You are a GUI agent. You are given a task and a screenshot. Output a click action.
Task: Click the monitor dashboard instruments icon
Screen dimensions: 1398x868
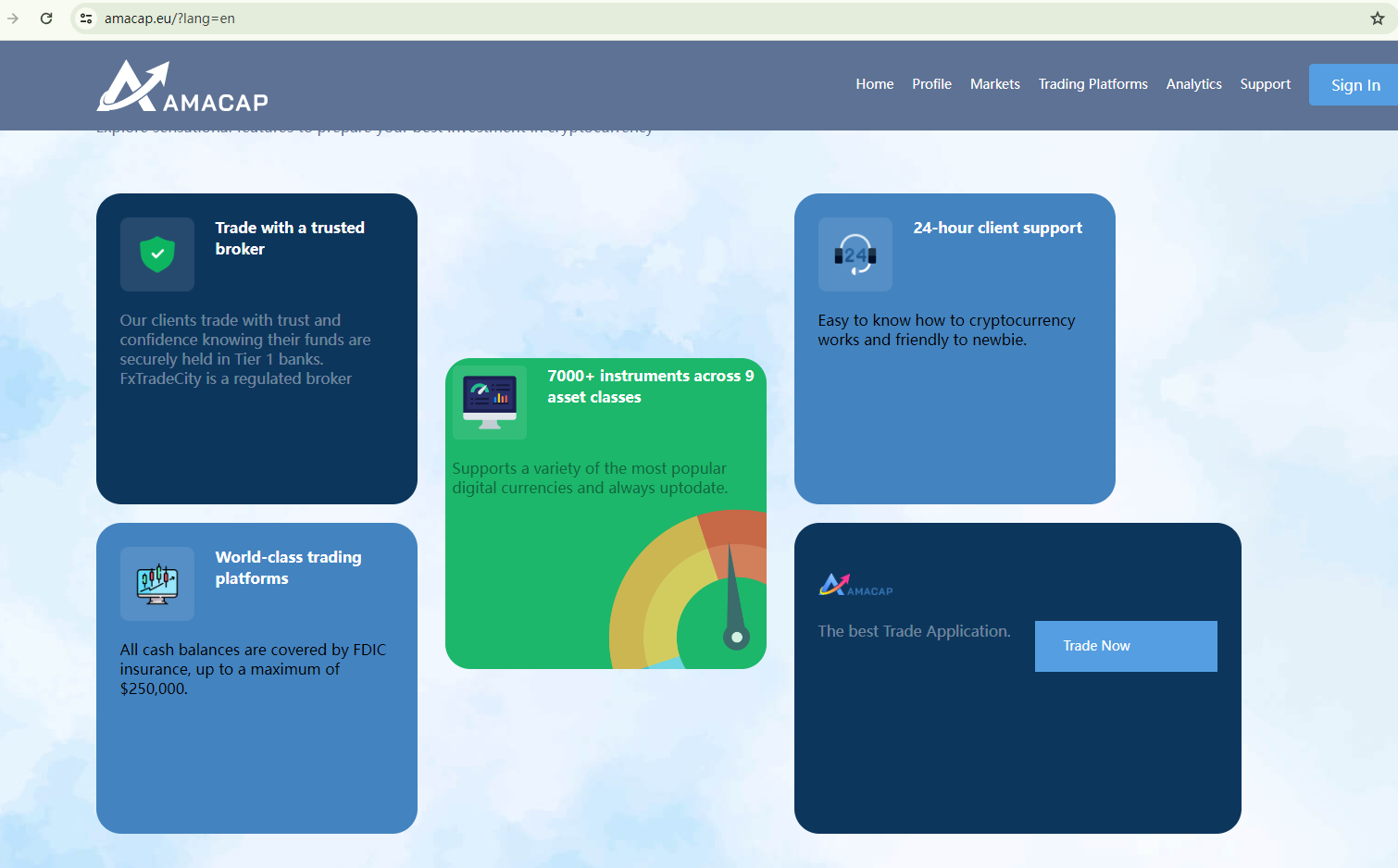490,403
